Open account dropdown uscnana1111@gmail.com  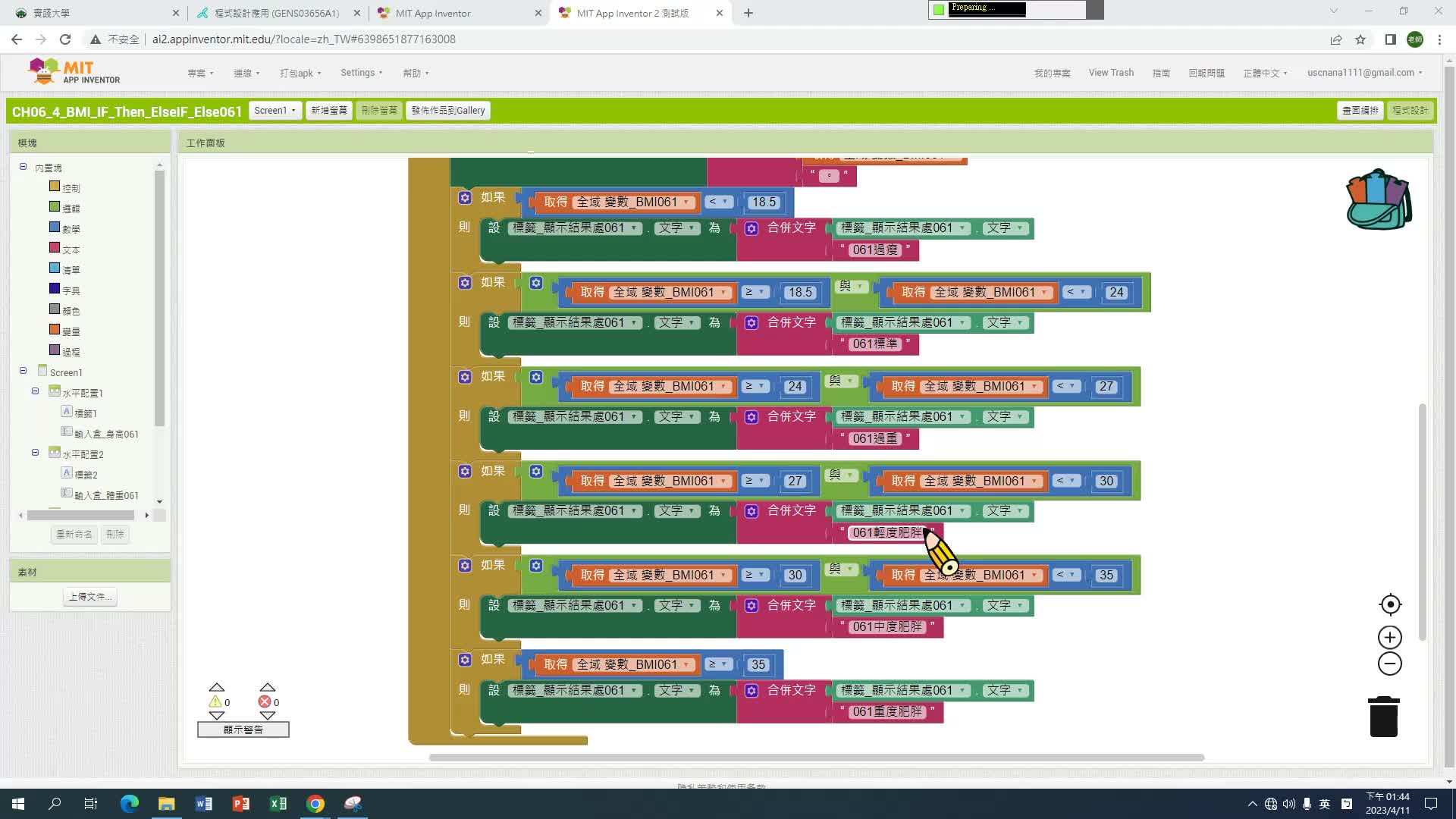[1364, 73]
